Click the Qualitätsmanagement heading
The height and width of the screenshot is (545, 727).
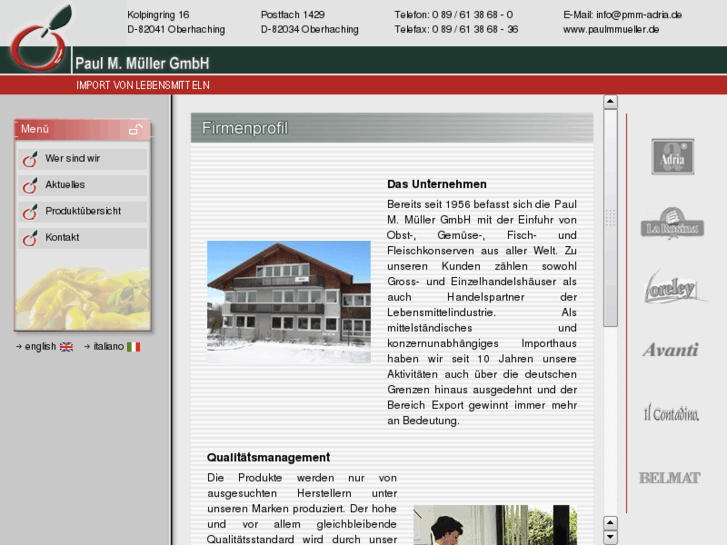pyautogui.click(x=268, y=458)
